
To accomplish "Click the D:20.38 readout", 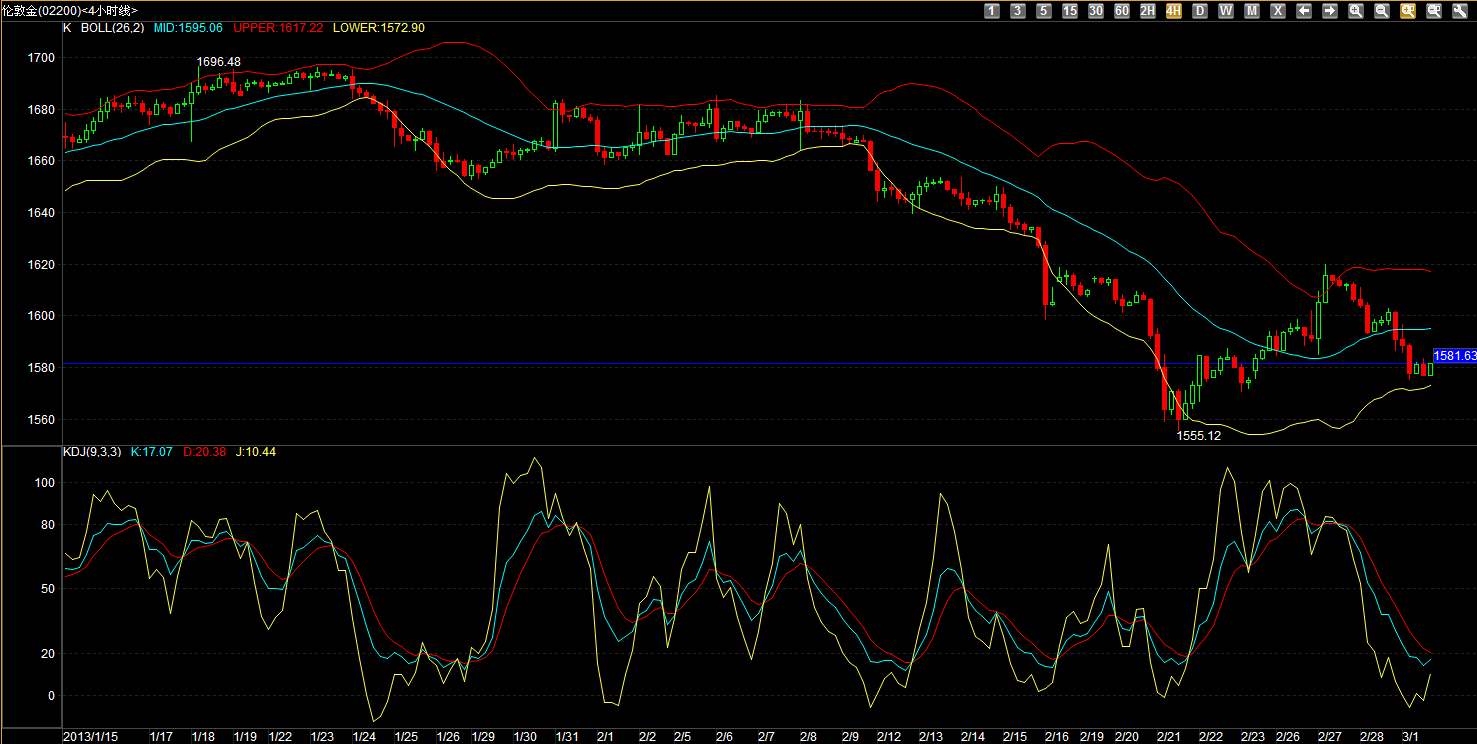I will [204, 452].
